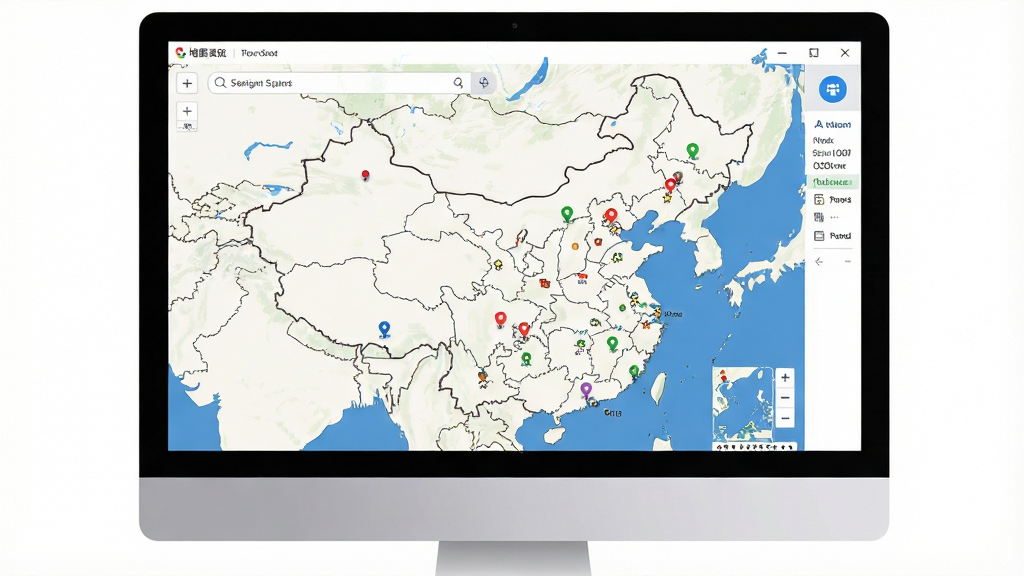Viewport: 1024px width, 576px height.
Task: Click the dash button beside the back arrow
Action: (x=848, y=262)
